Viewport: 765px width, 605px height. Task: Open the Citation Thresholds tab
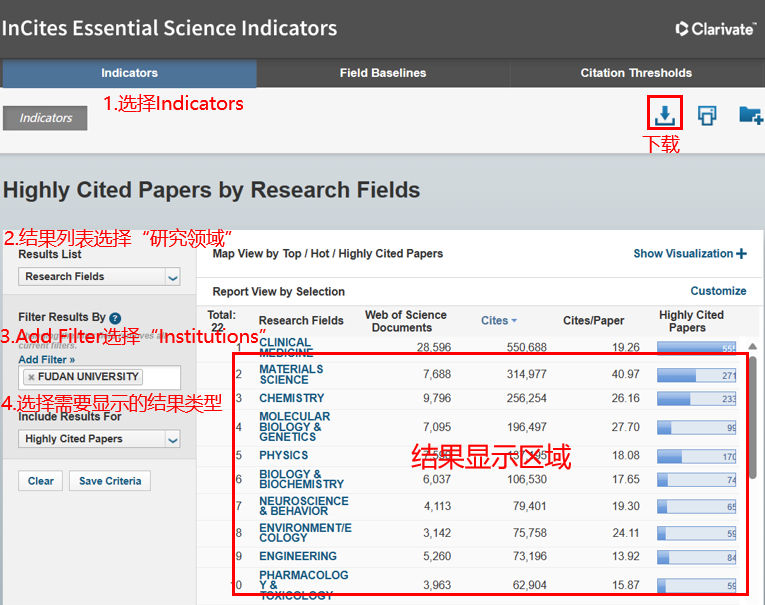tap(636, 73)
